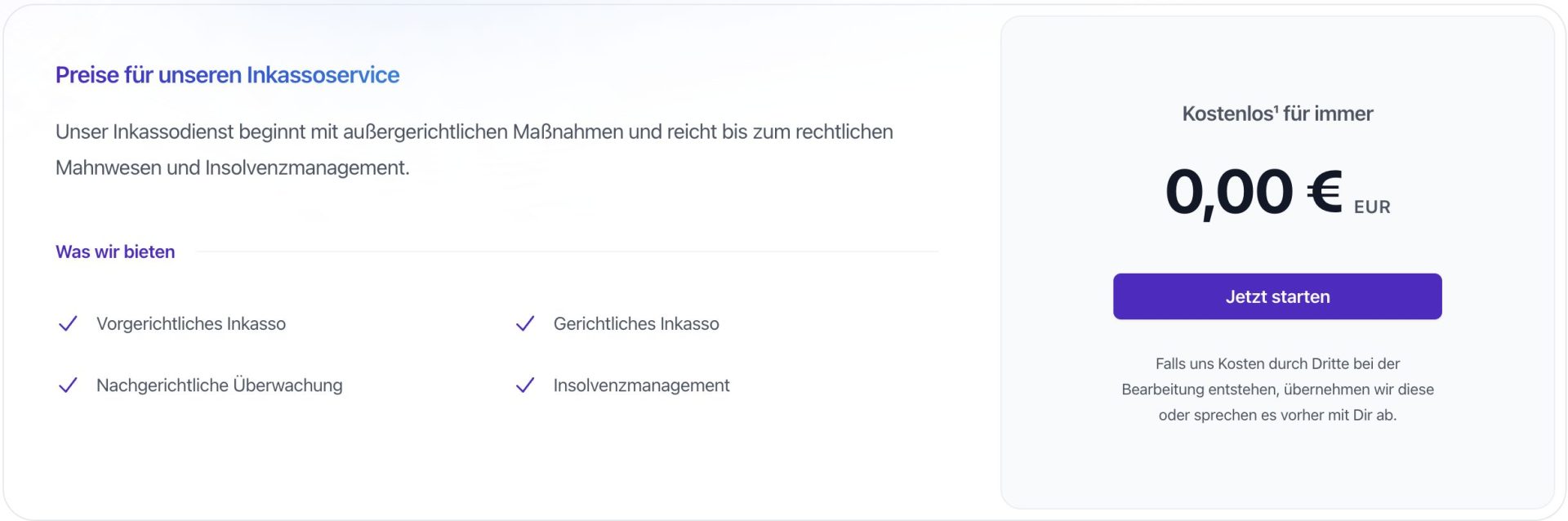Click the heading Preise für unseren Inkassoservice

click(227, 75)
